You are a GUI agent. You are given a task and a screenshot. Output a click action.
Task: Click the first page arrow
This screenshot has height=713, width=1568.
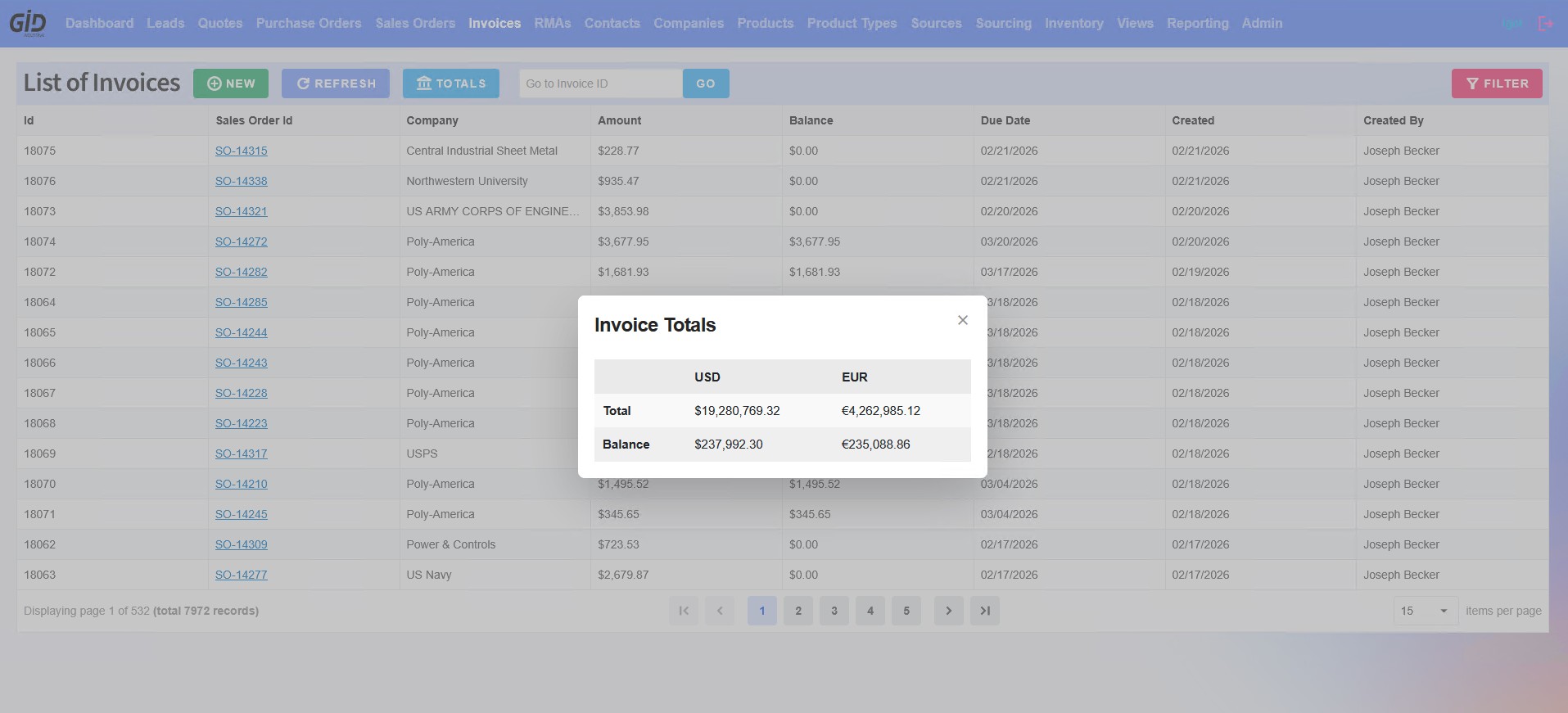click(x=684, y=611)
